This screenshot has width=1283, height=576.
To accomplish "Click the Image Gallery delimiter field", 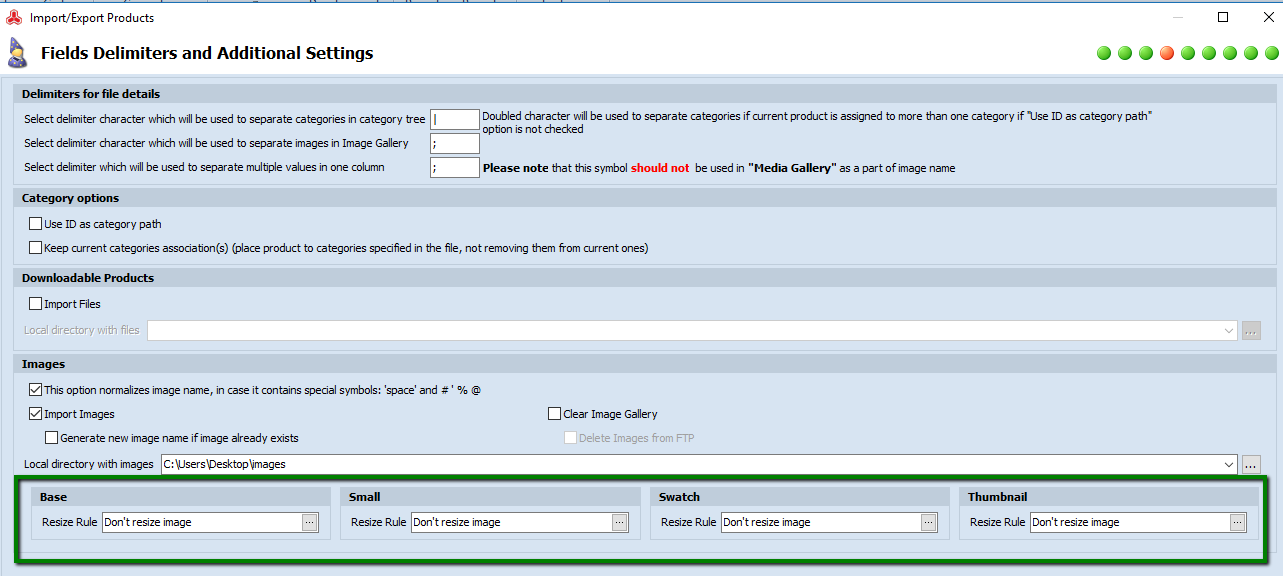I will [455, 144].
